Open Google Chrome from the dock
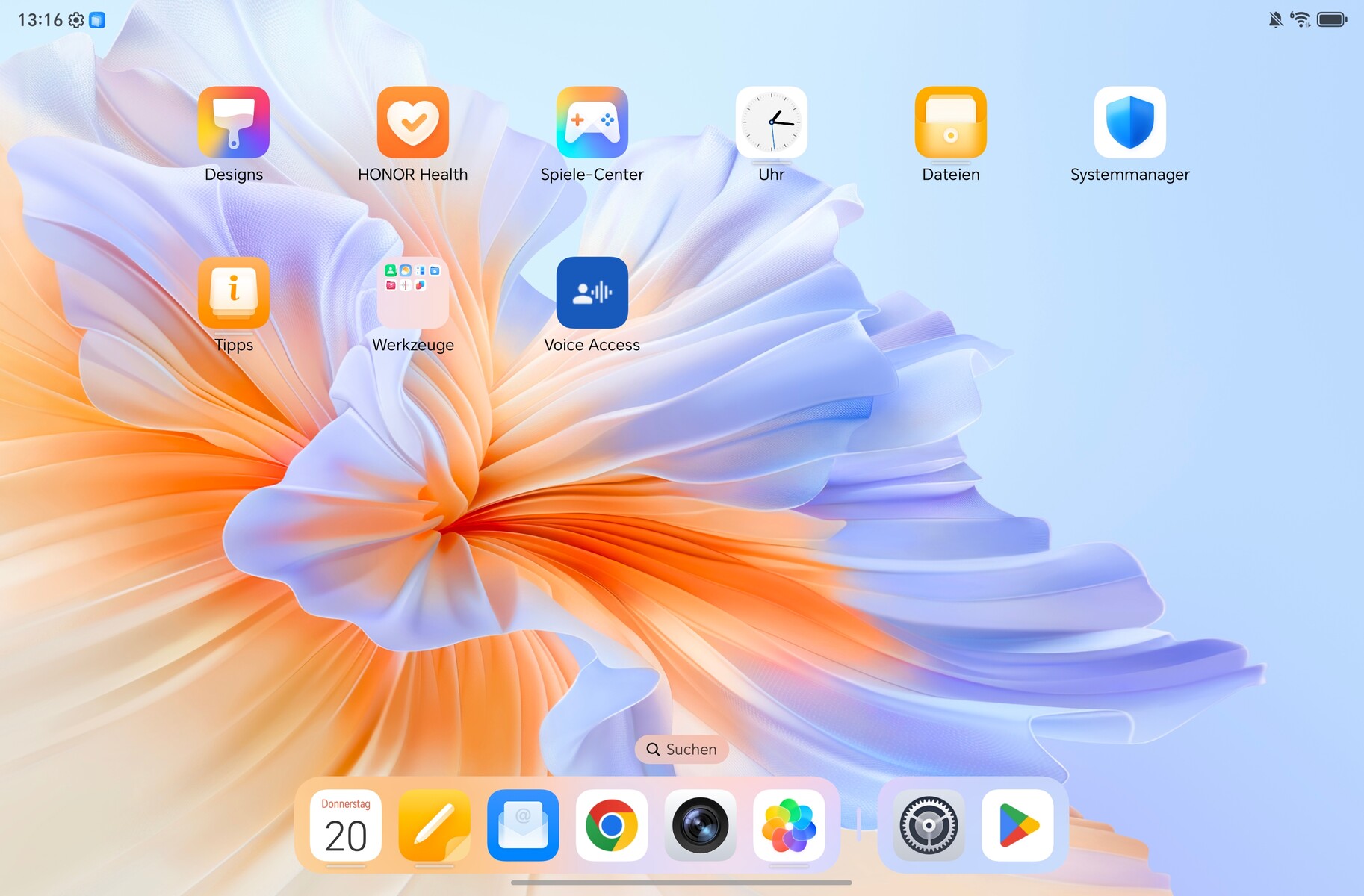This screenshot has height=896, width=1364. tap(611, 826)
